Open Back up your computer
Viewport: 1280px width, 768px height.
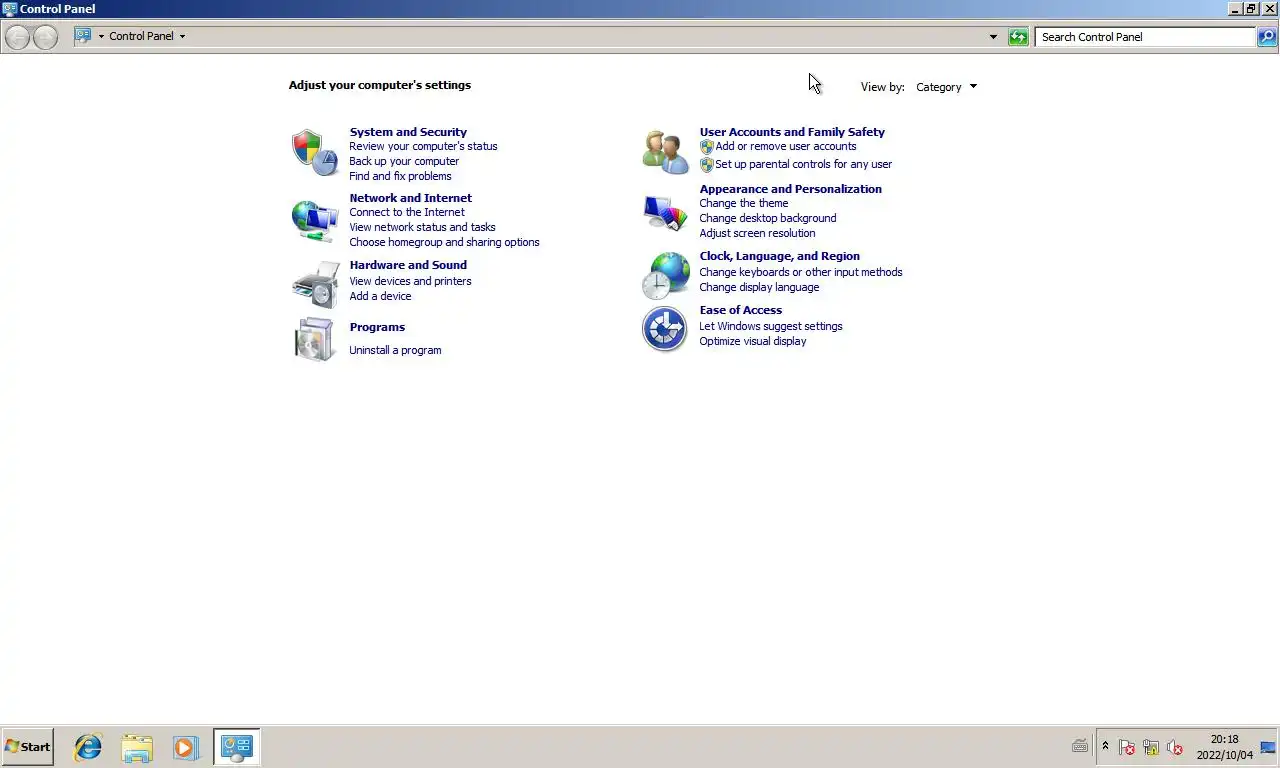(x=404, y=161)
